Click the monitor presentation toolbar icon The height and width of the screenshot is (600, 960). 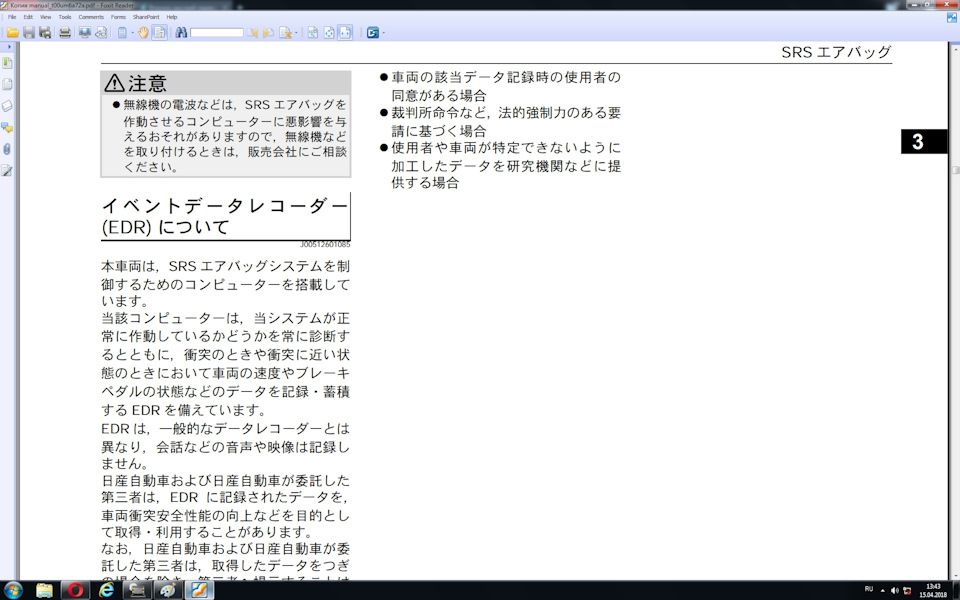point(84,32)
